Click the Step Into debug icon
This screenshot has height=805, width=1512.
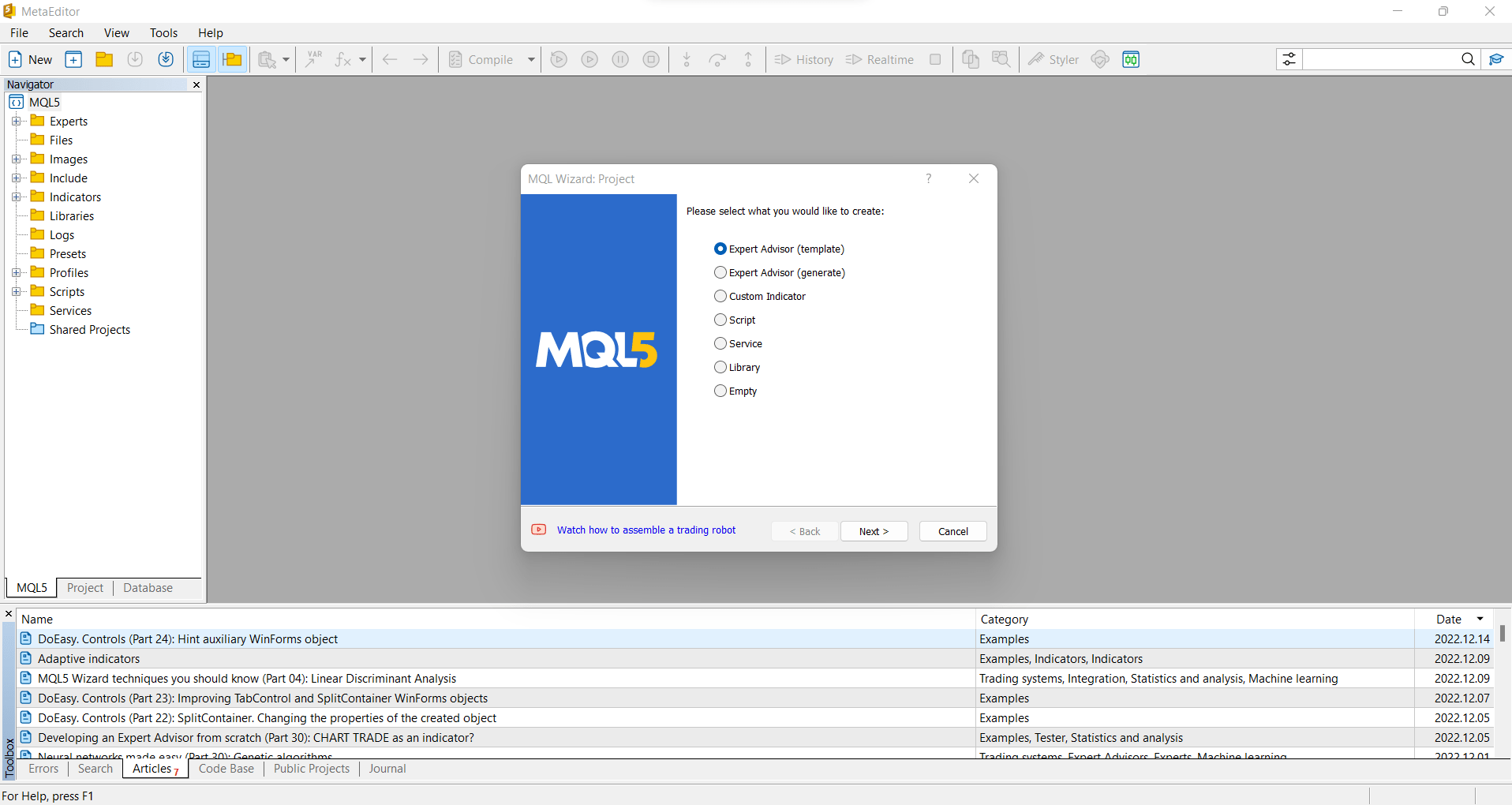click(687, 59)
